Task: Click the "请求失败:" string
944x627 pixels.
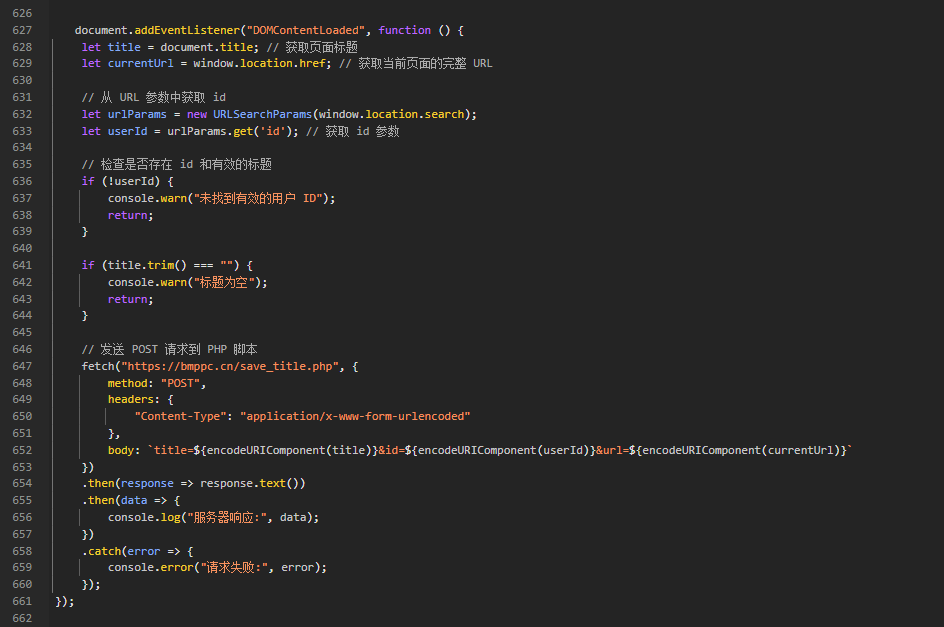Action: tap(234, 567)
